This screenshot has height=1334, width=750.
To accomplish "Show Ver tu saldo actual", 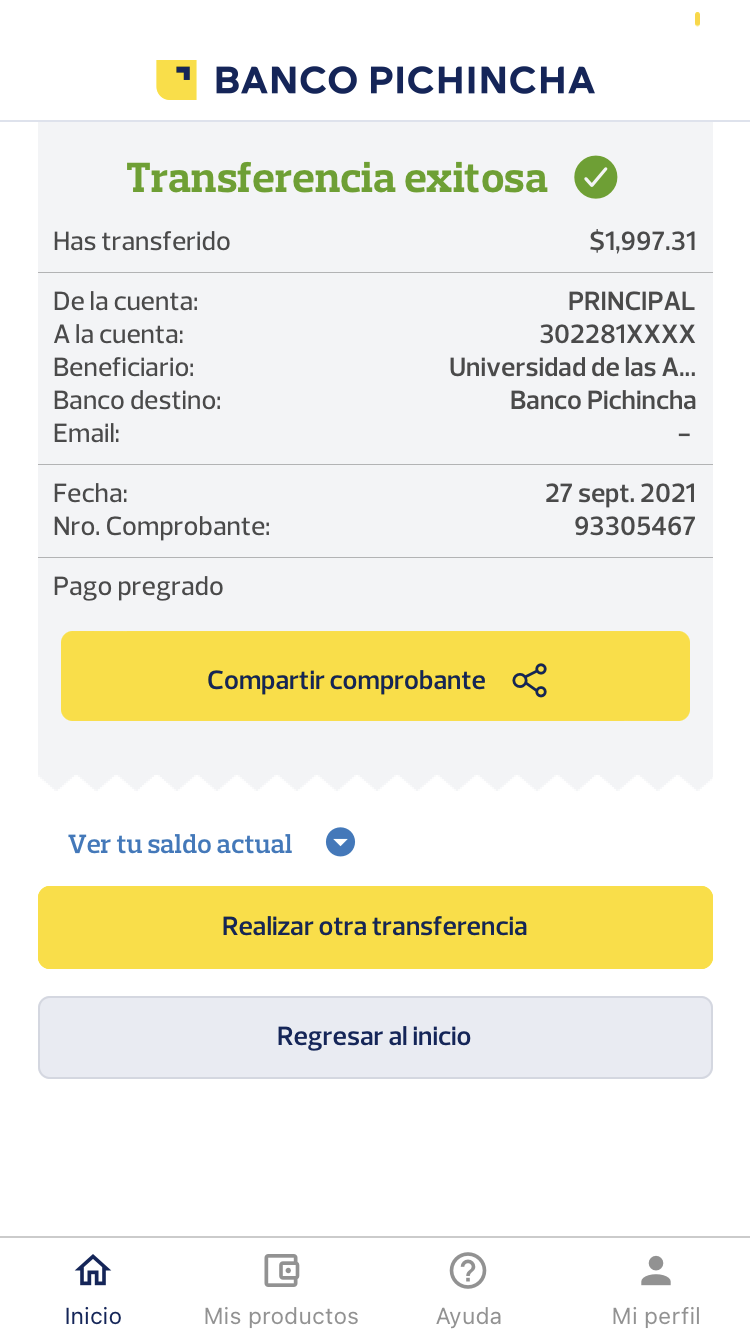I will (180, 844).
